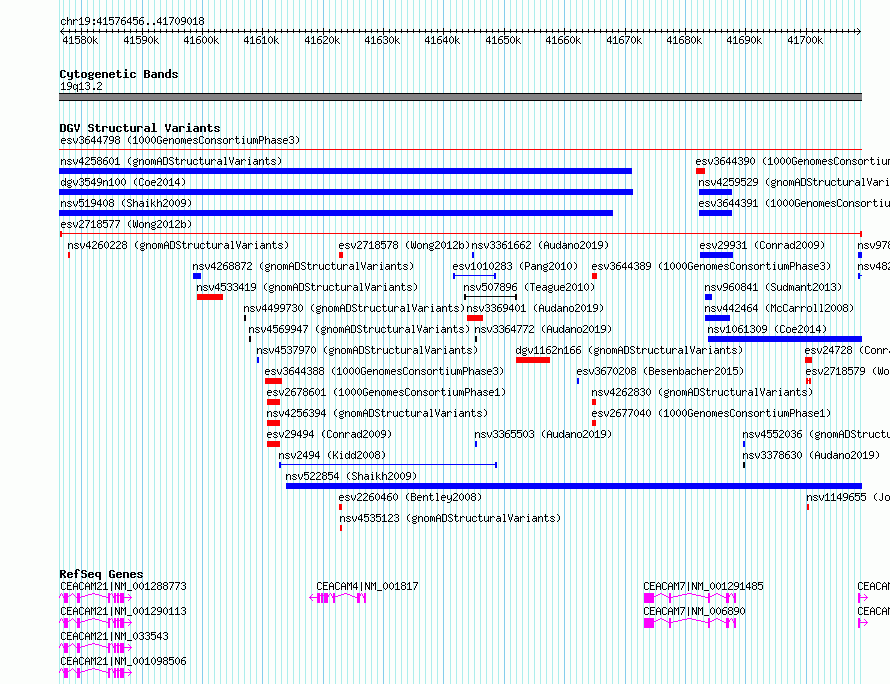Select nsv4552036 variant label
The height and width of the screenshot is (684, 890).
[816, 434]
